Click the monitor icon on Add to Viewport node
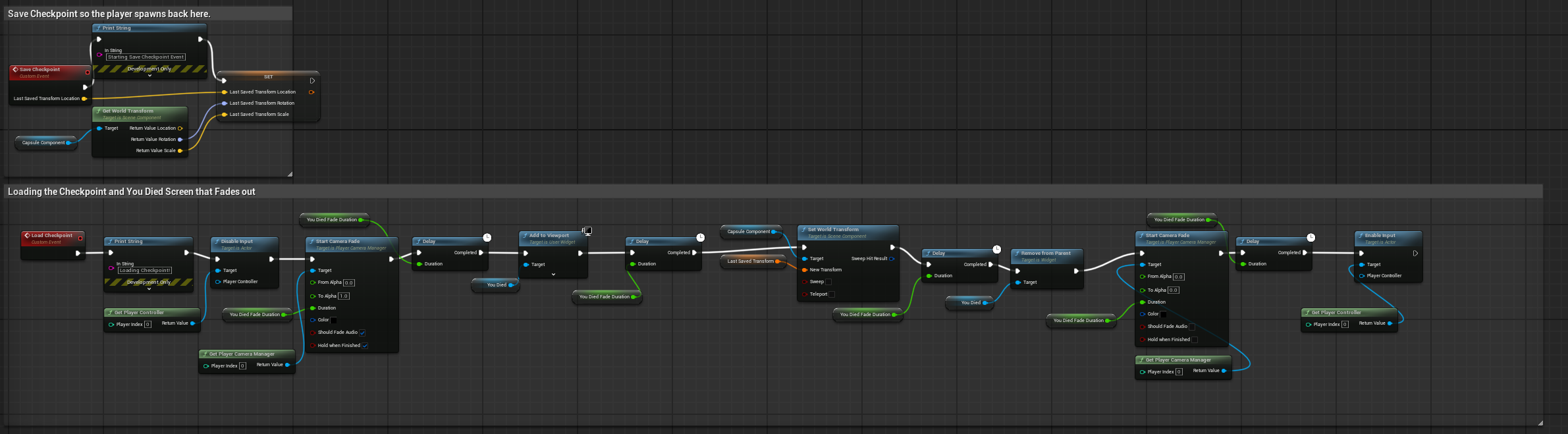This screenshot has height=434, width=1568. coord(588,231)
